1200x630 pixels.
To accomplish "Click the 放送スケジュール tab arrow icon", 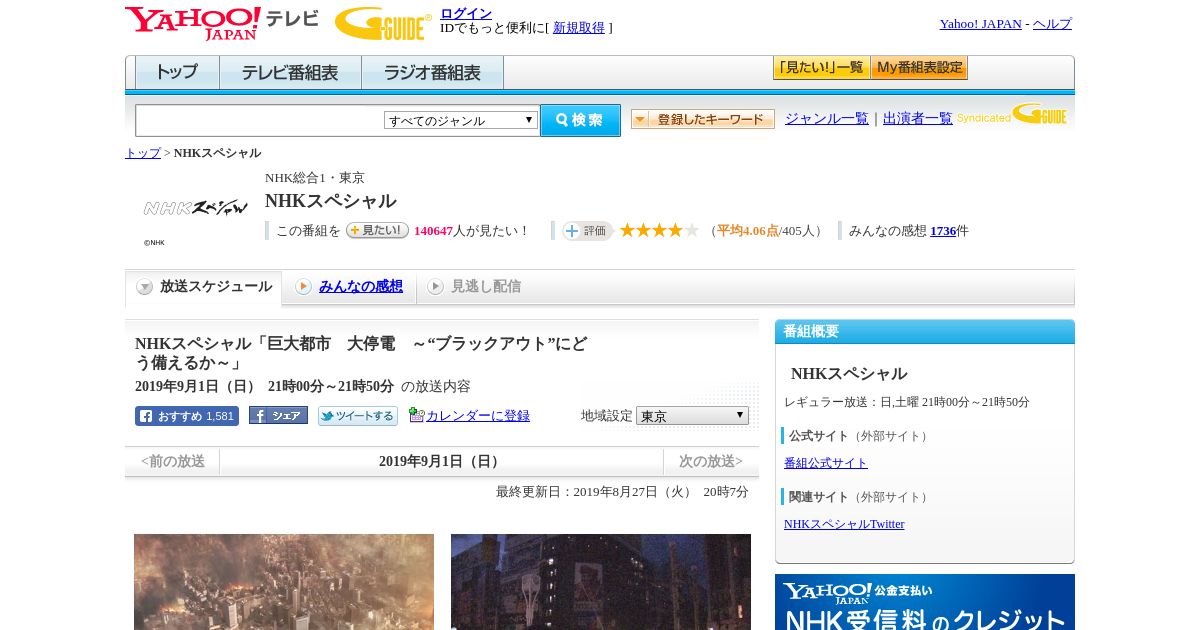I will point(145,287).
